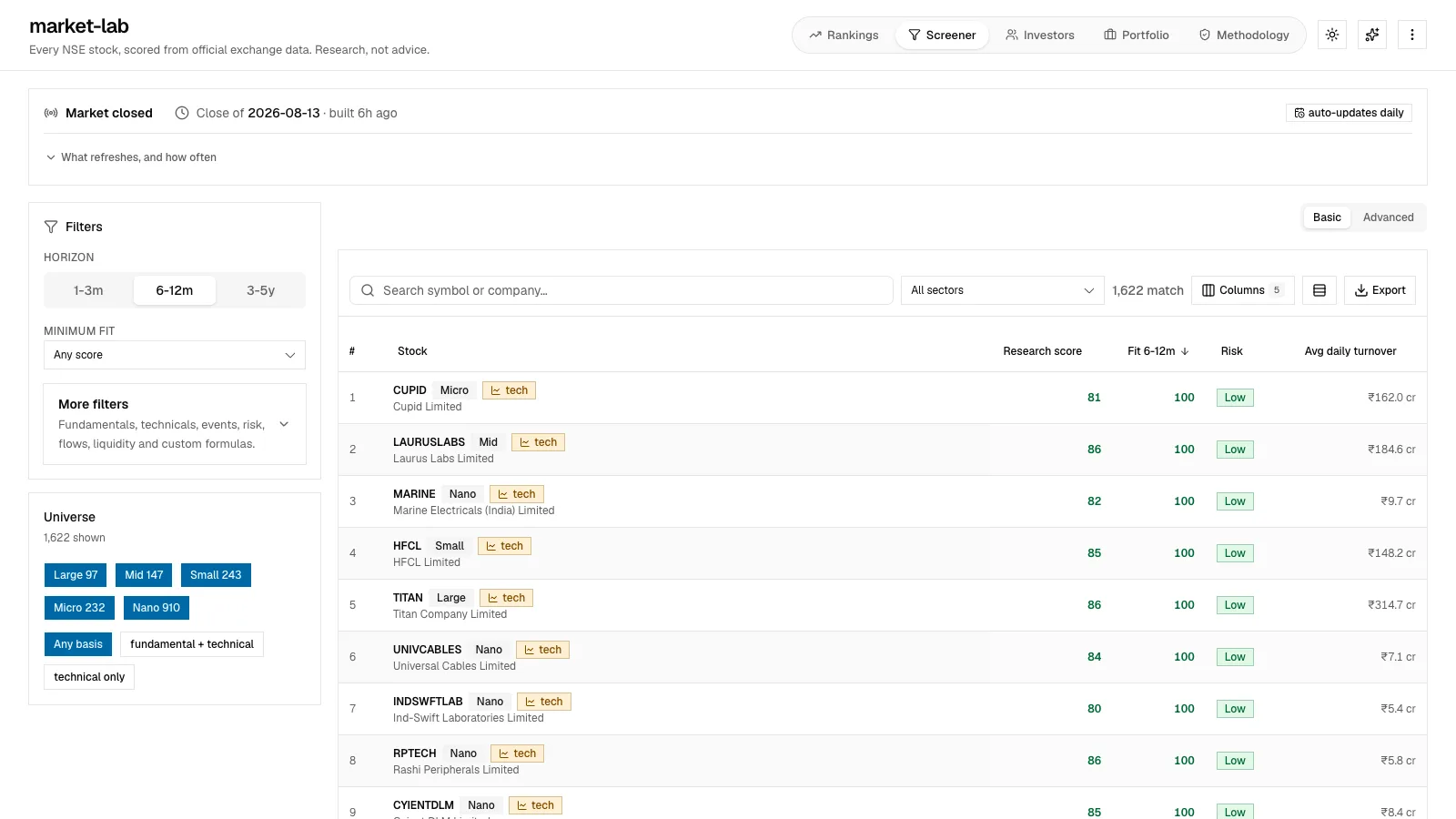Sort by the Risk column header
Screen dimensions: 1456x819
tap(1232, 351)
